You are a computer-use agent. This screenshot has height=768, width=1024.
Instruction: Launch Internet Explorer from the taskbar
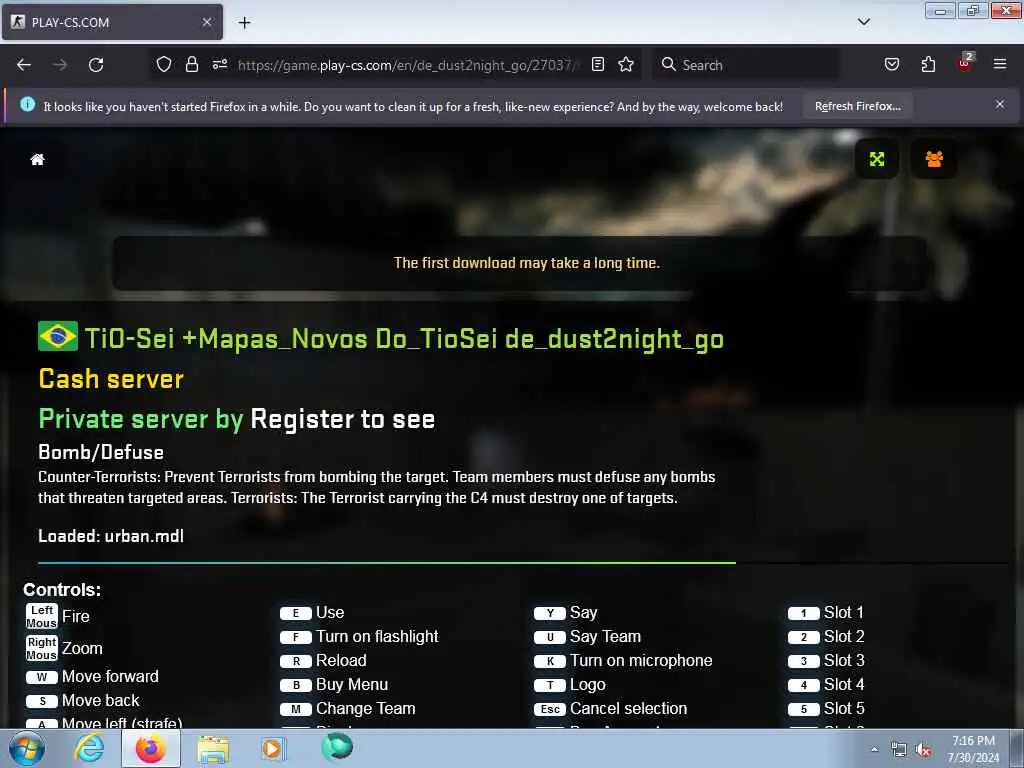pyautogui.click(x=89, y=748)
